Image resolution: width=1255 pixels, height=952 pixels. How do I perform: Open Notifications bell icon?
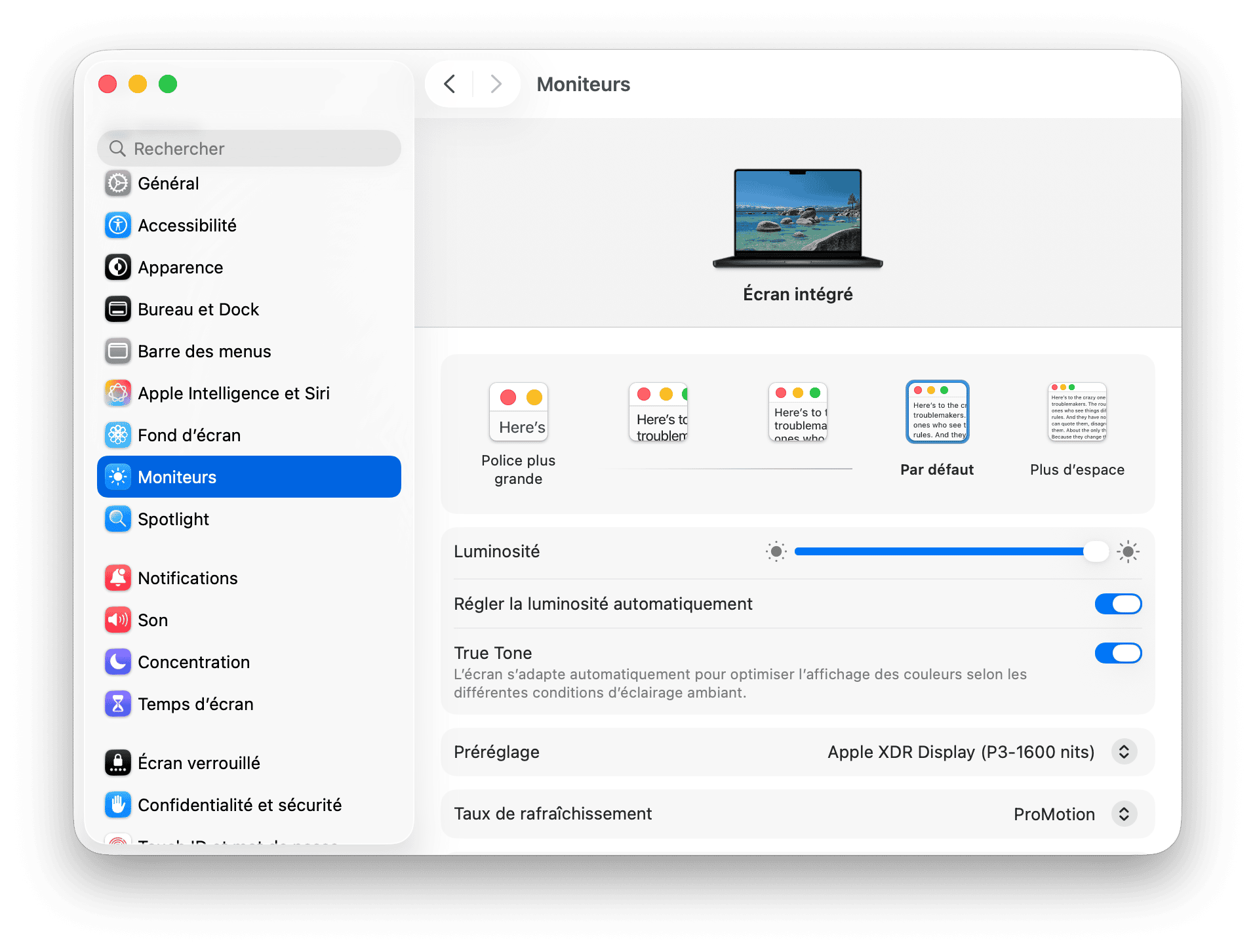(x=118, y=578)
